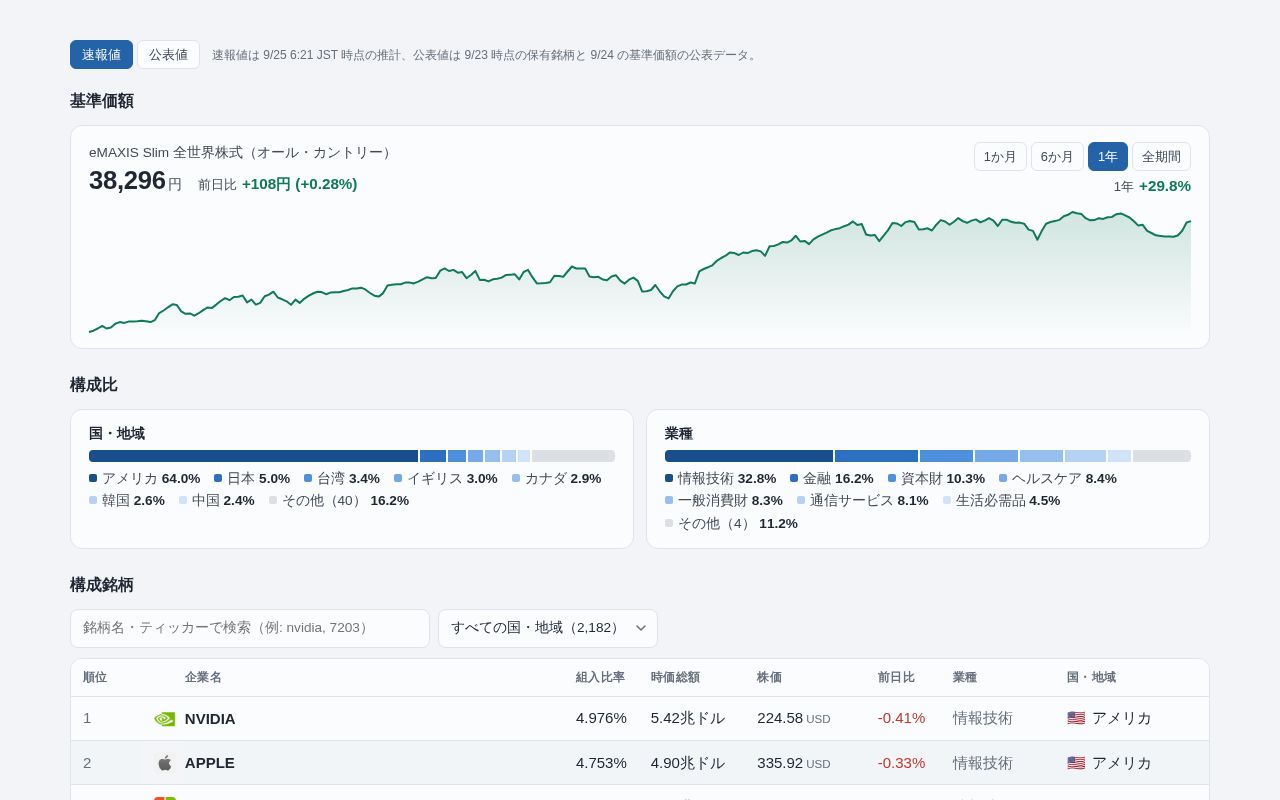Click the US flag in NVIDIA row

pyautogui.click(x=1076, y=718)
